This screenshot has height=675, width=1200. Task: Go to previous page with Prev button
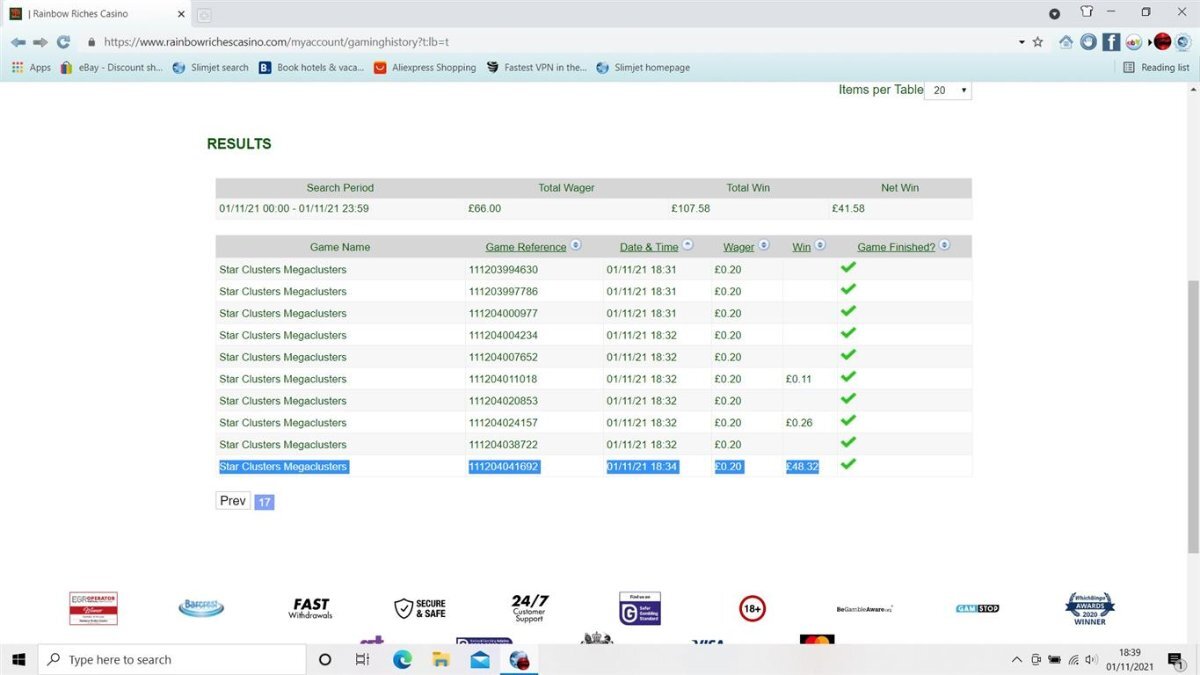pos(233,501)
